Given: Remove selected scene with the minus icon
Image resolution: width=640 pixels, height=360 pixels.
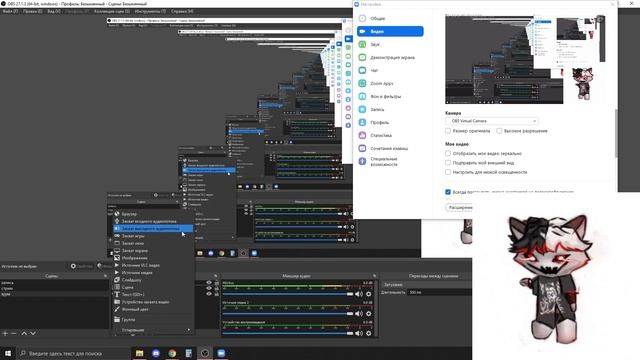Looking at the screenshot, I should click(14, 333).
